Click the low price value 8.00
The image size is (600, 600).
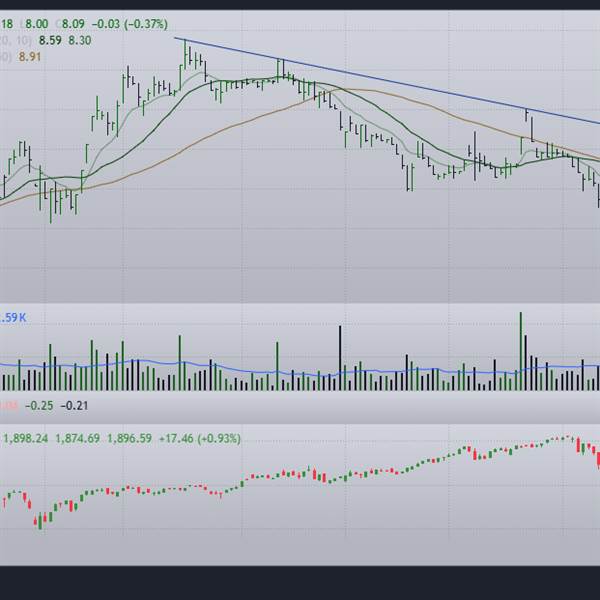coord(37,24)
